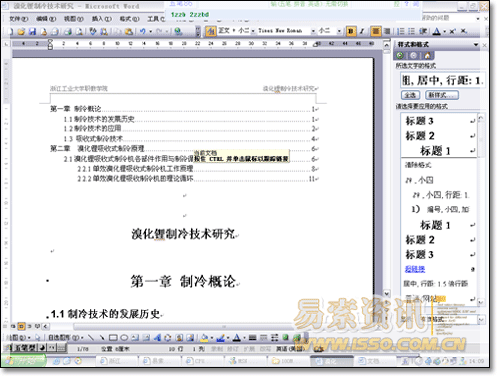Open the Styles and Formatting pane title dropdown
The height and width of the screenshot is (378, 500).
(476, 45)
